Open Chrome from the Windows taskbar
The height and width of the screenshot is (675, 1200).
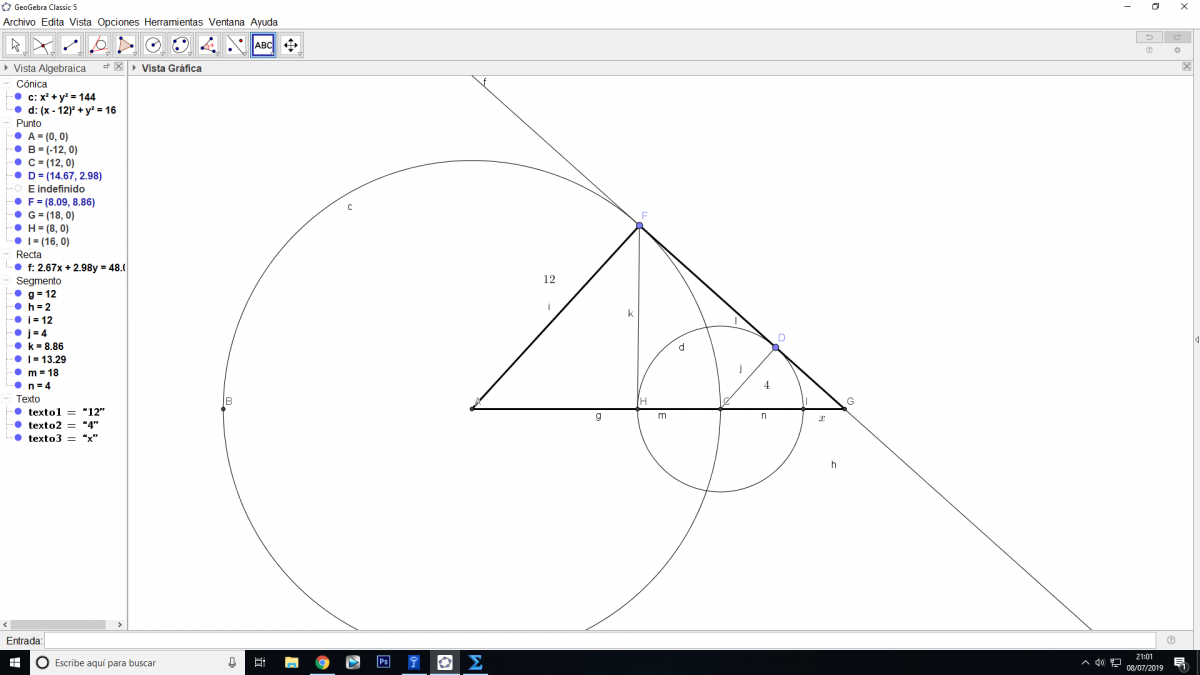point(322,662)
